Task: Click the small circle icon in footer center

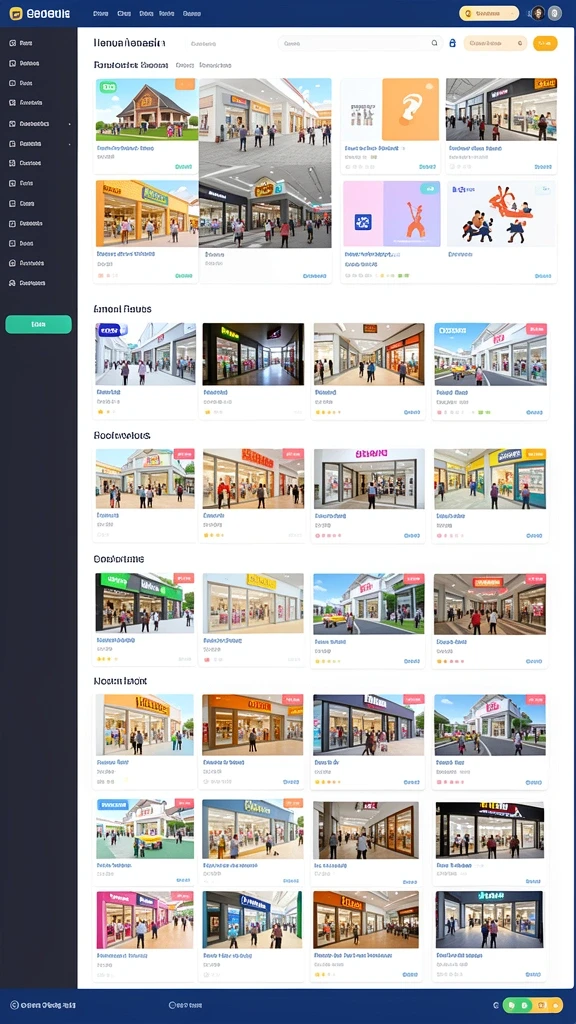Action: click(172, 1005)
